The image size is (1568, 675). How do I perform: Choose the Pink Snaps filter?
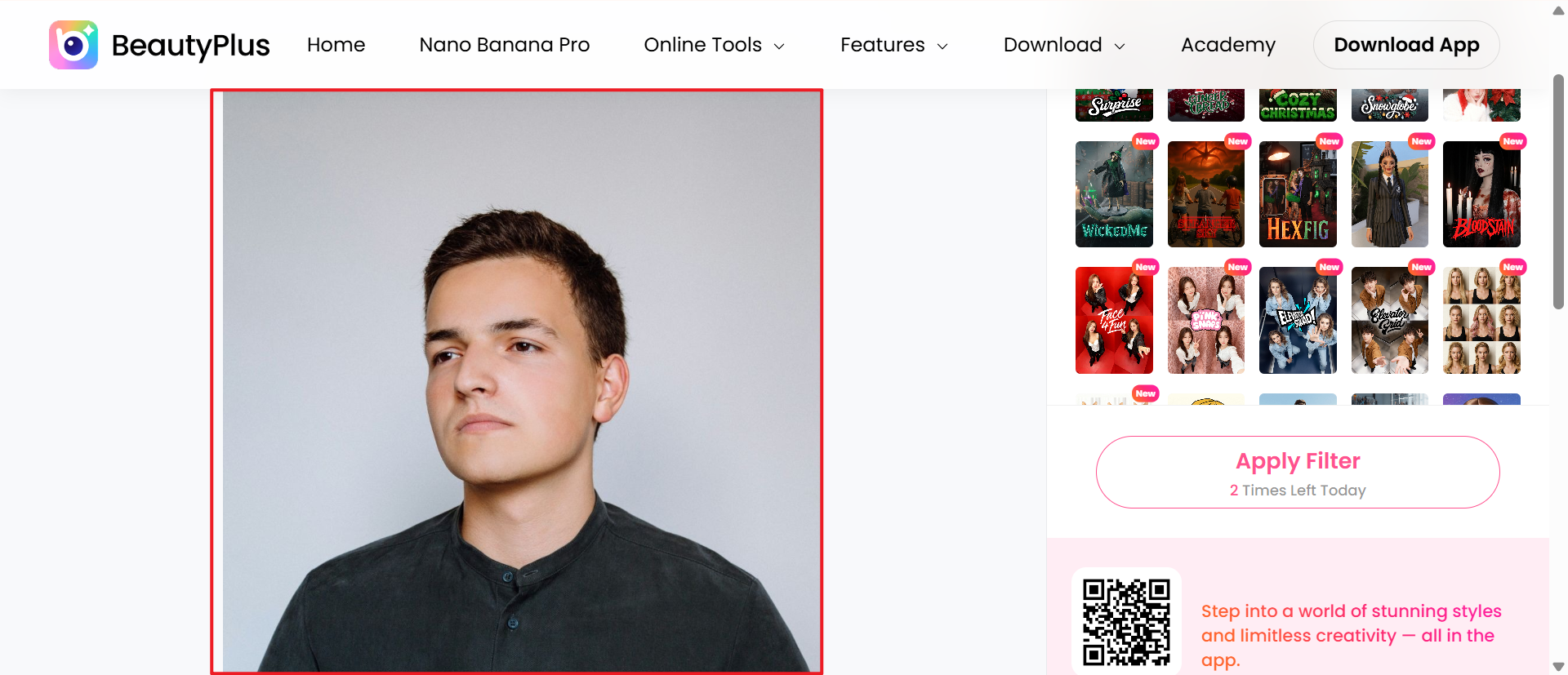click(x=1205, y=320)
